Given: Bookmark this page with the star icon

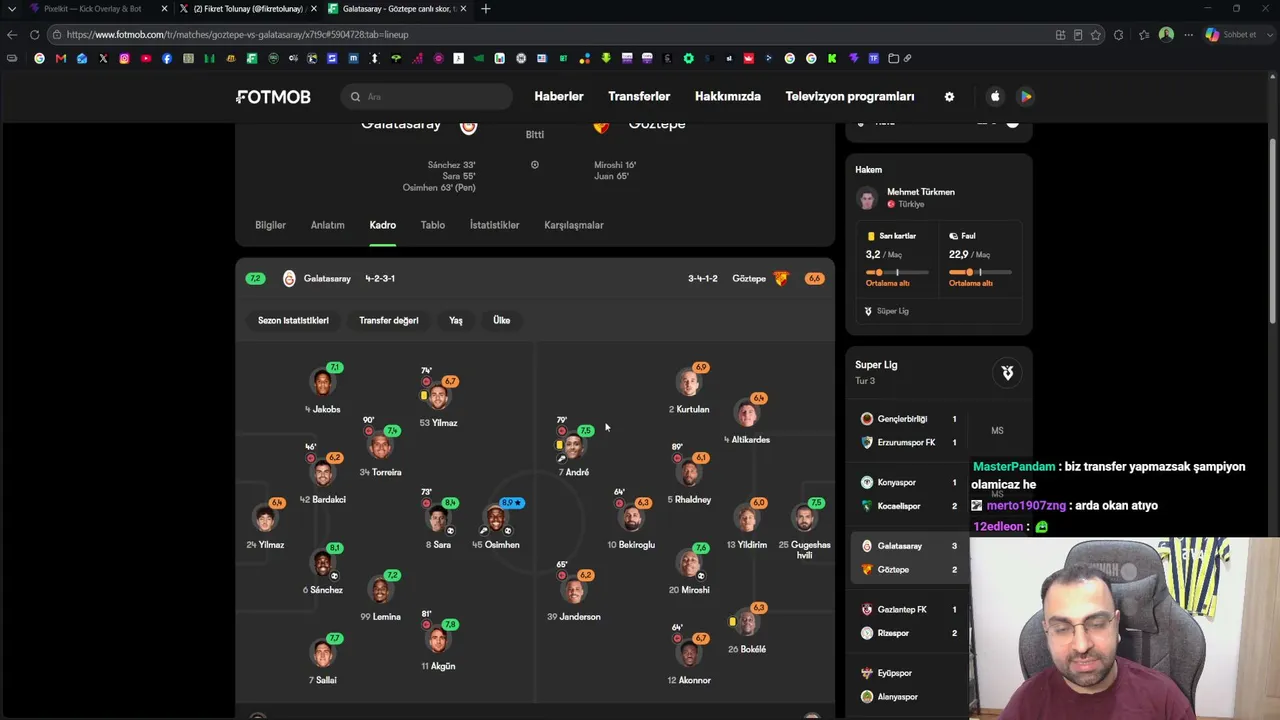Looking at the screenshot, I should click(x=1096, y=35).
